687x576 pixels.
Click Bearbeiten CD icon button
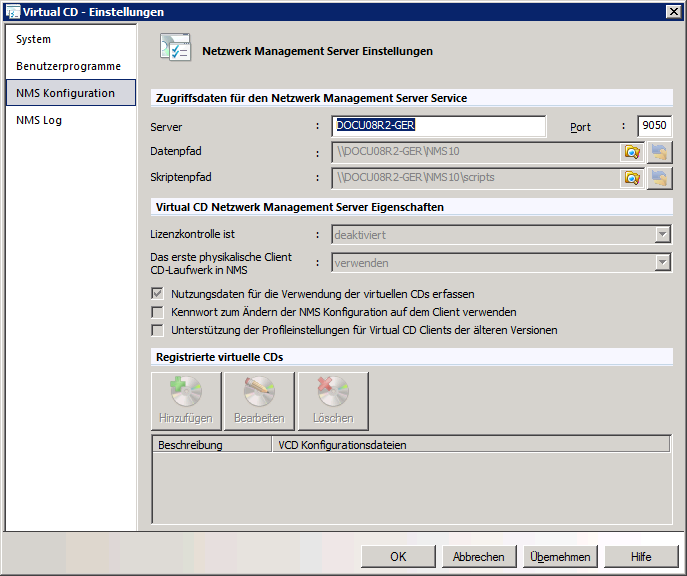(x=259, y=401)
